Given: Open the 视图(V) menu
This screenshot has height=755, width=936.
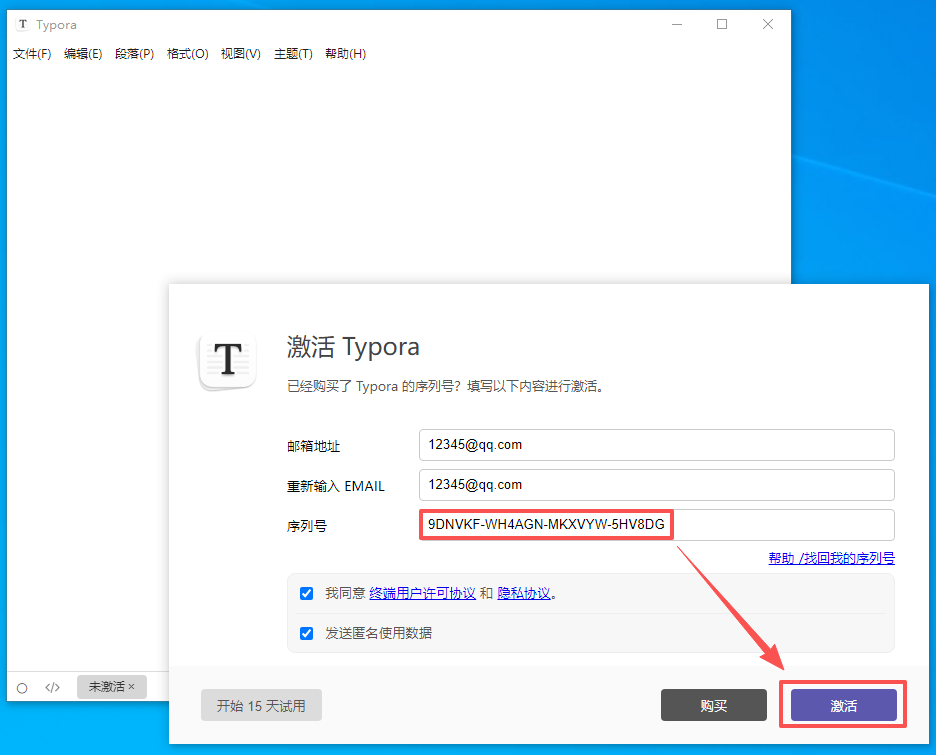Looking at the screenshot, I should pos(241,54).
